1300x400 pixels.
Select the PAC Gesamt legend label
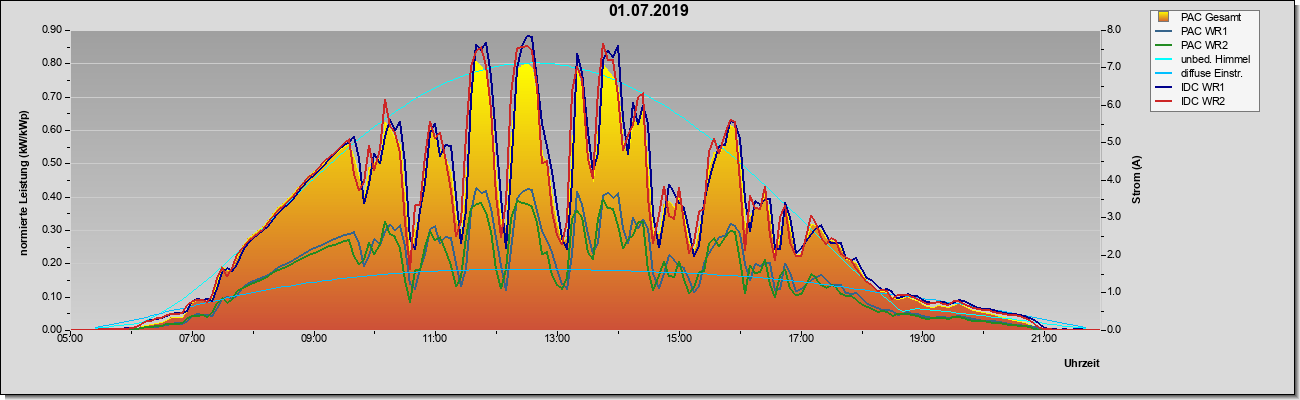tap(1212, 17)
